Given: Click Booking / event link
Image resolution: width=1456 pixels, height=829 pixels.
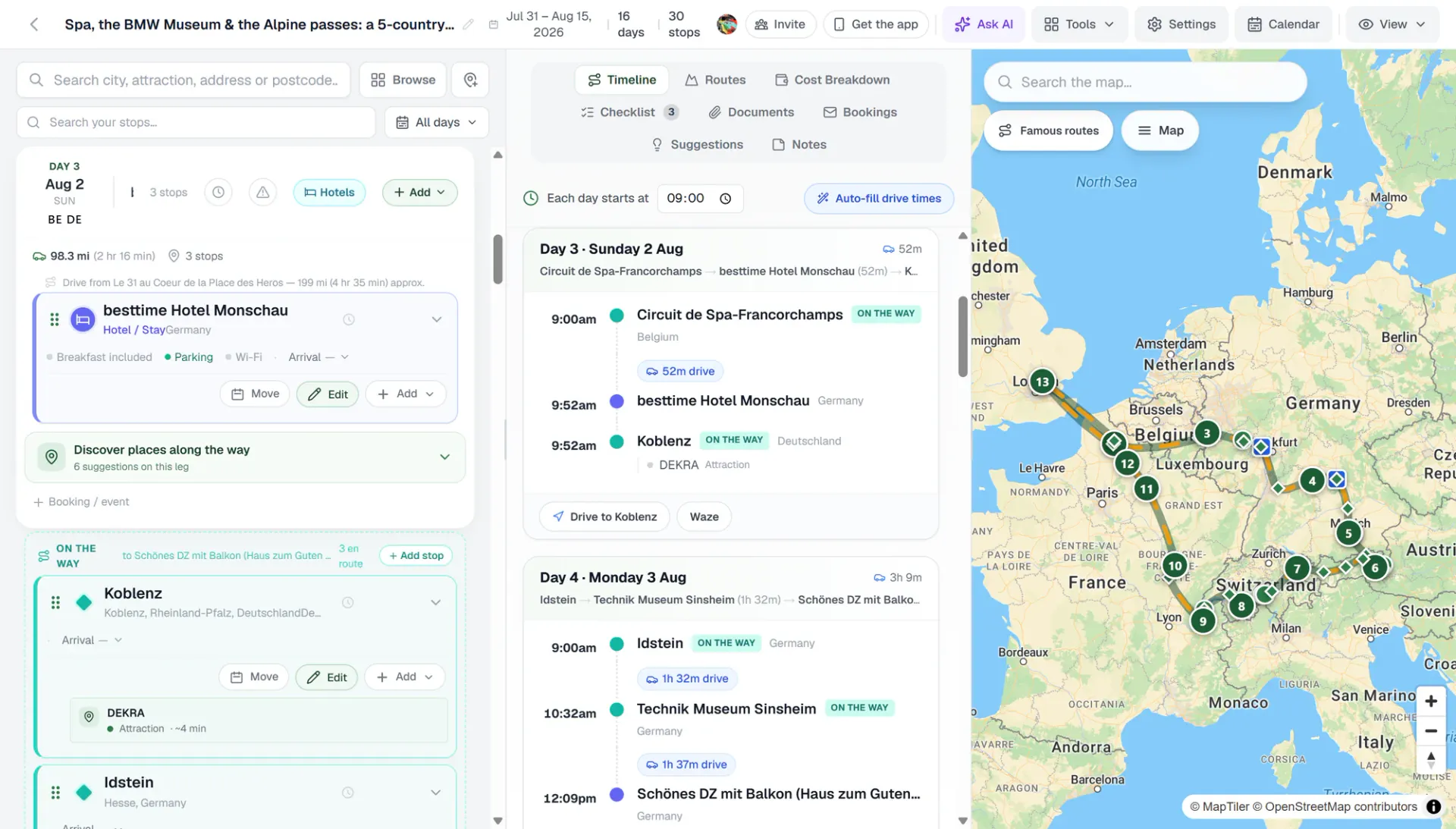Looking at the screenshot, I should pos(81,502).
